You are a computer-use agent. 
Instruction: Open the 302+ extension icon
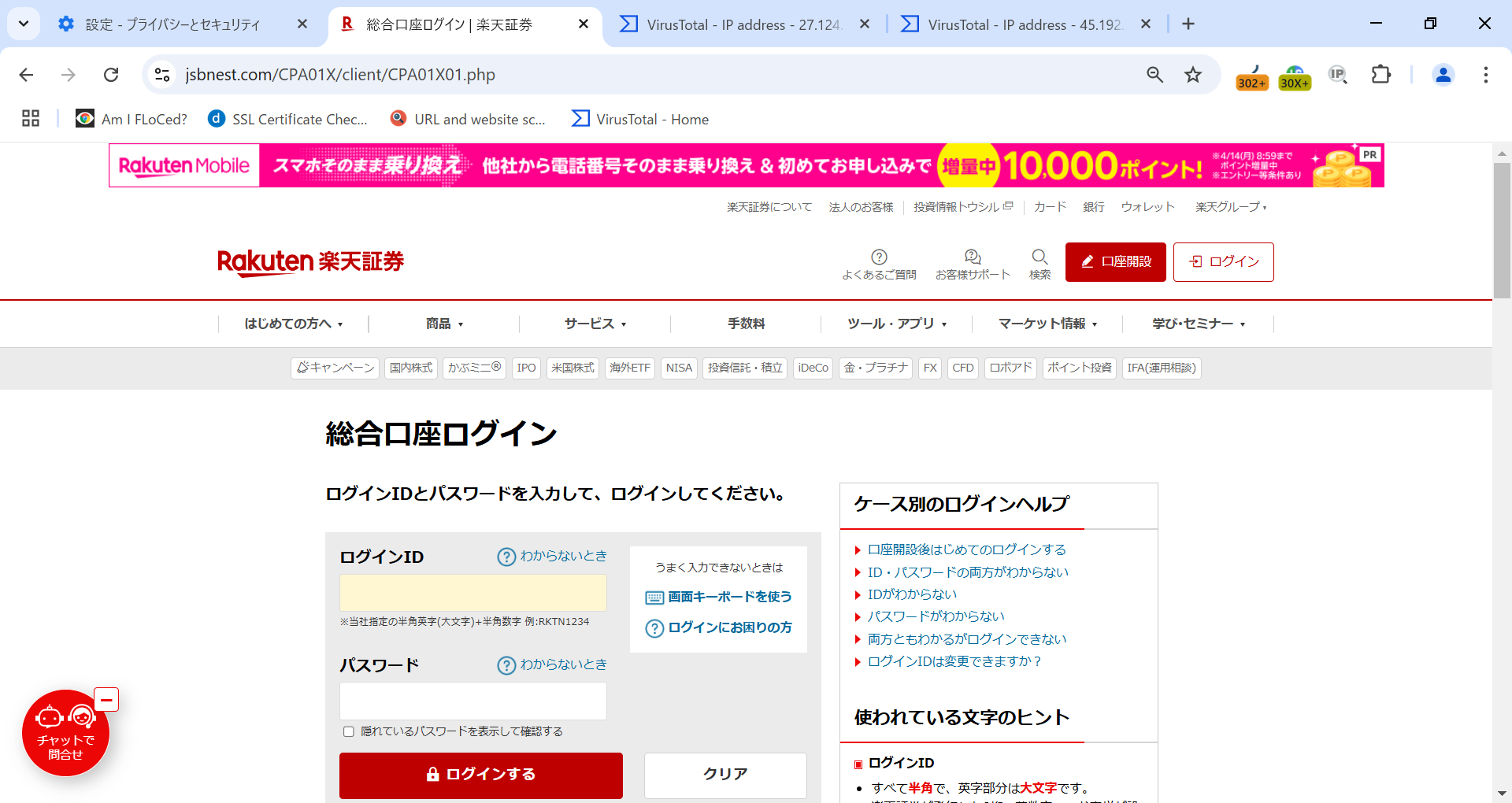[x=1252, y=77]
